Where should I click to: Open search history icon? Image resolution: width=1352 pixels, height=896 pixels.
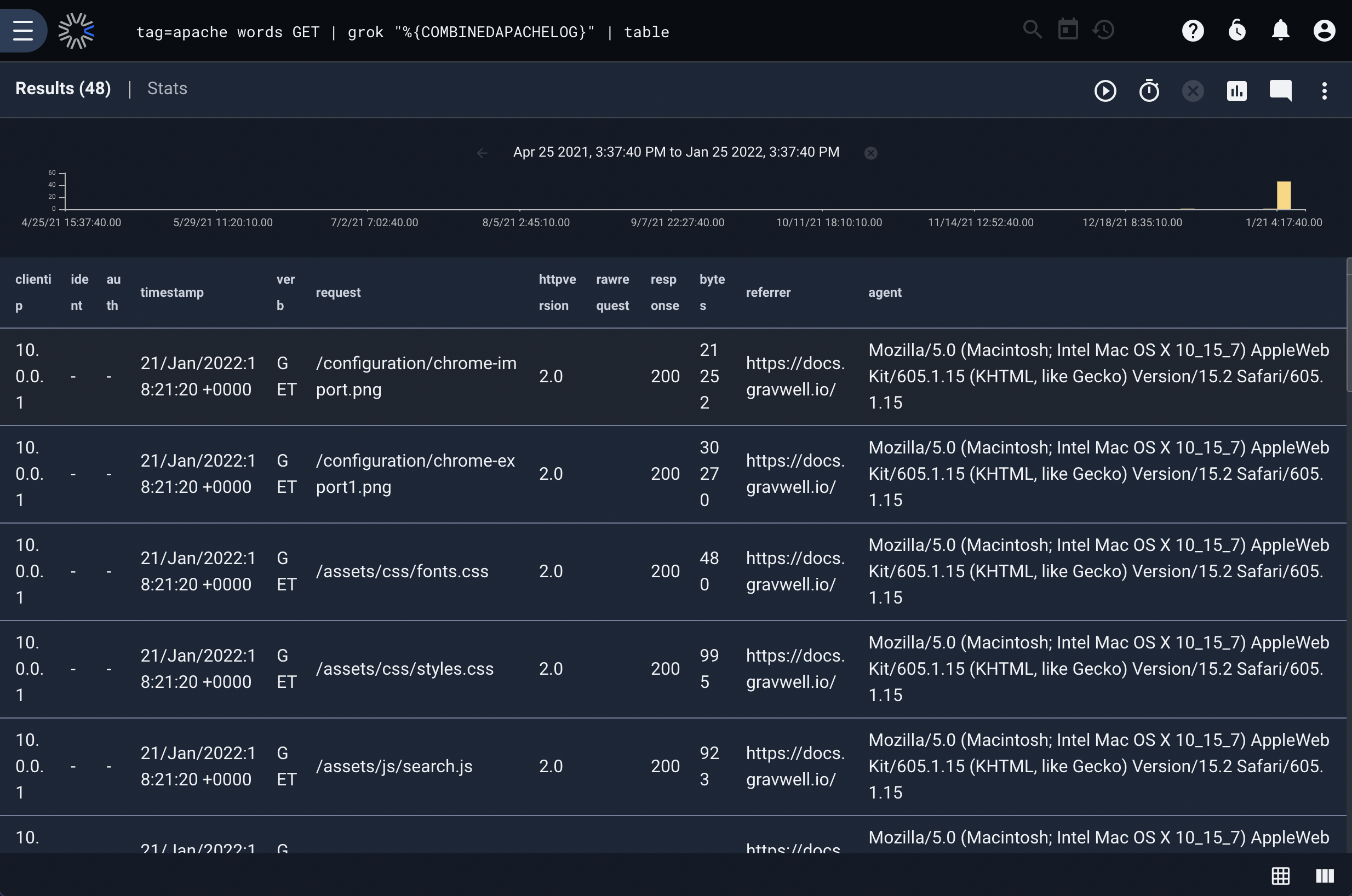(x=1103, y=30)
